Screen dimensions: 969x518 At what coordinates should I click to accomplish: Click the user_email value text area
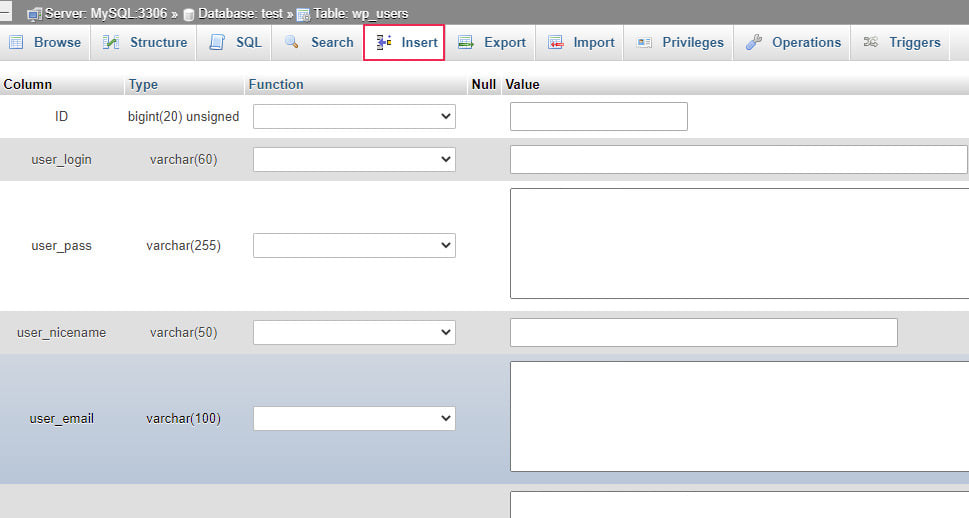click(740, 417)
